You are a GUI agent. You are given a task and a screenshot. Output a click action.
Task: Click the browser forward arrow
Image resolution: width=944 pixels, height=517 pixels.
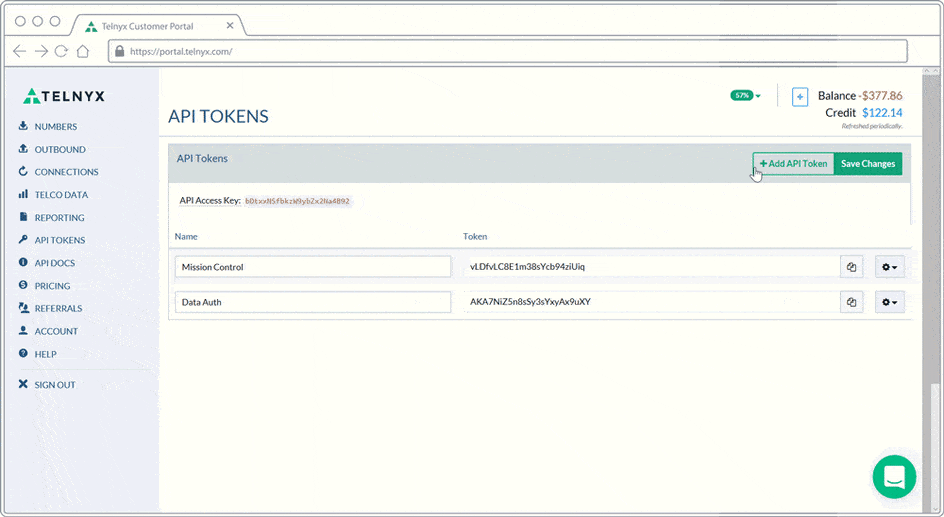(x=41, y=51)
